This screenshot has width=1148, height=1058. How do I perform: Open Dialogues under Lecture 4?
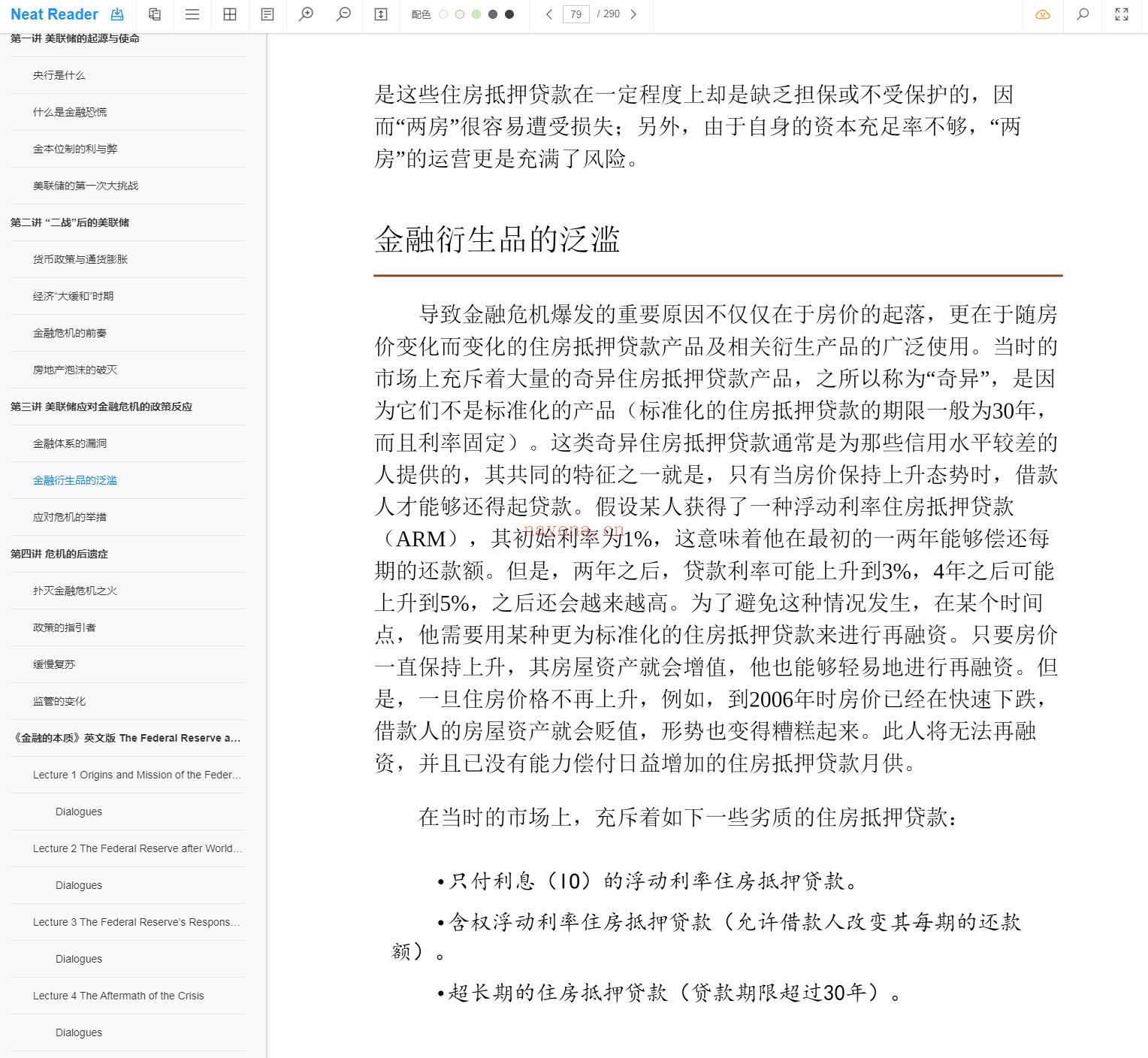coord(79,1032)
